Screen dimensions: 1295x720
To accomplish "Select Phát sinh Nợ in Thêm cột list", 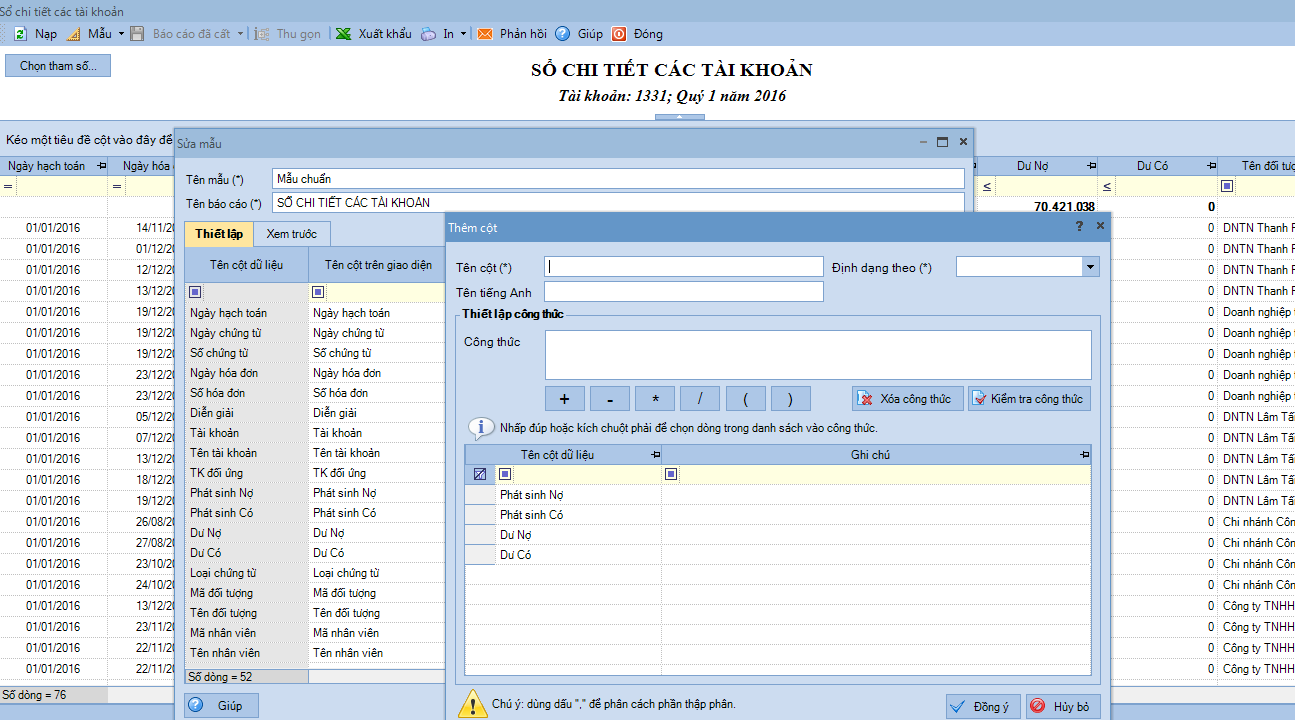I will click(x=778, y=495).
